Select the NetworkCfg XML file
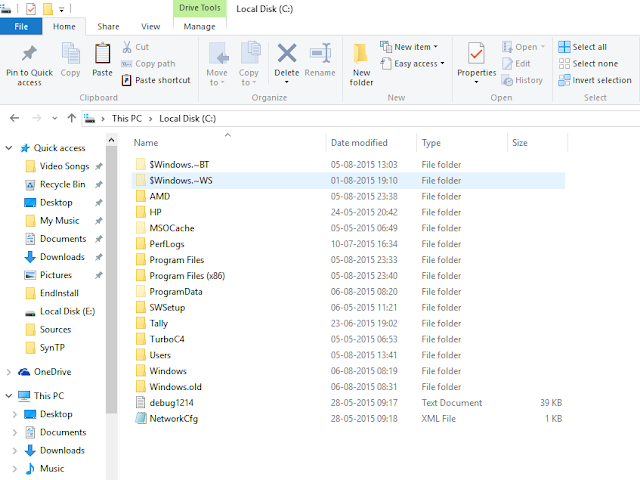This screenshot has width=640, height=480. pos(348,418)
